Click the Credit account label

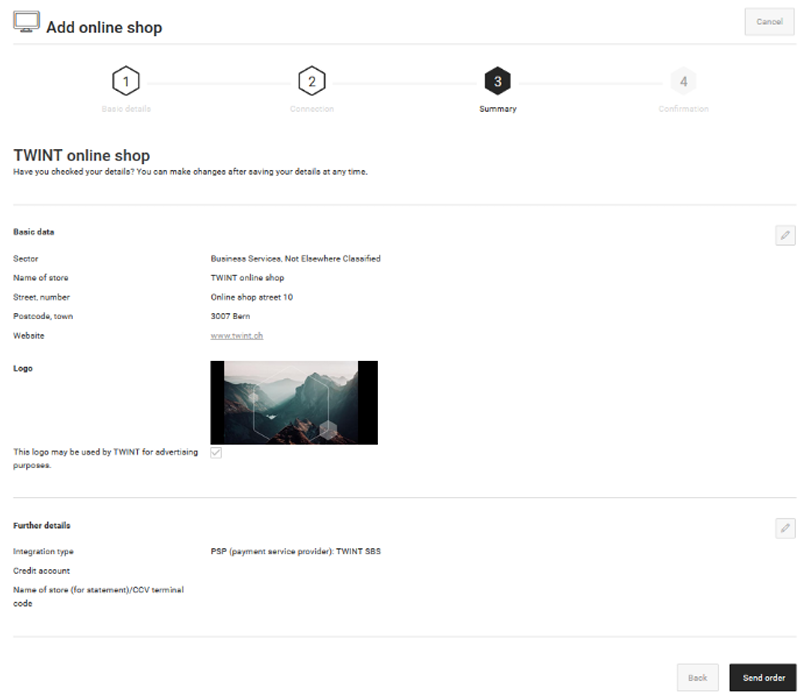coord(41,571)
